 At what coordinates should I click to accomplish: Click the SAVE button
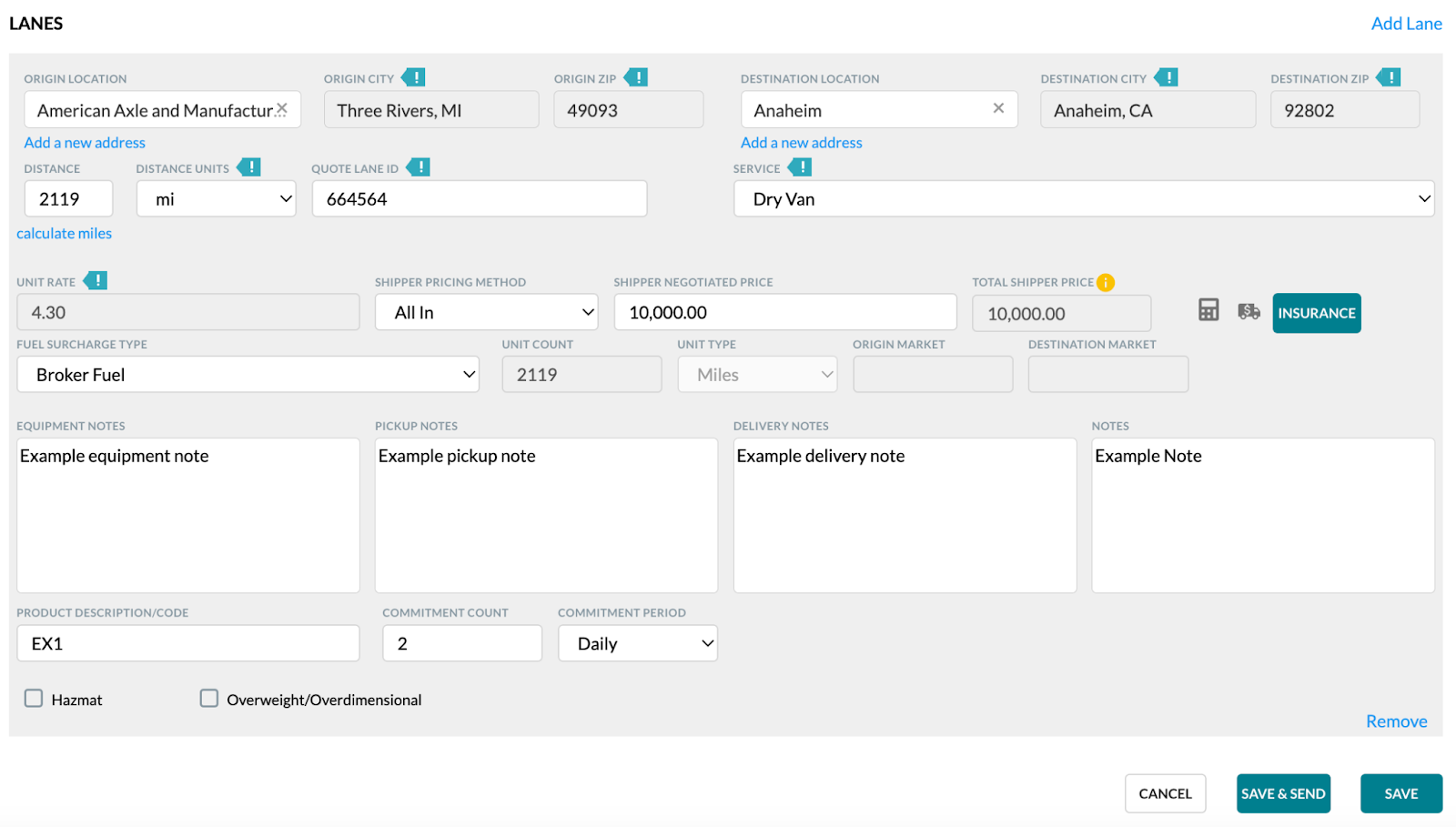coord(1401,793)
